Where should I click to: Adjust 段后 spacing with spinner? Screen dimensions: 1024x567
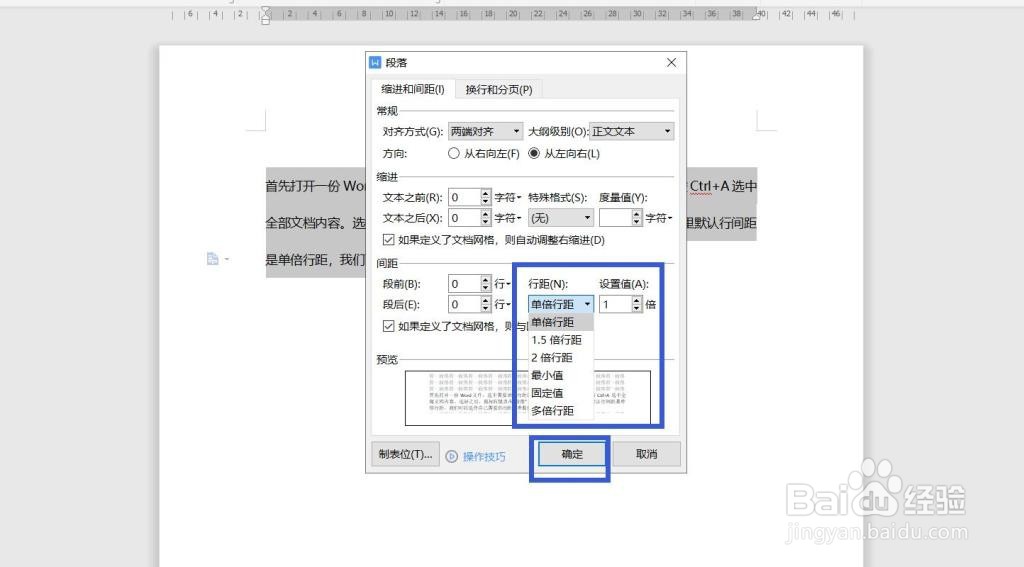click(485, 304)
